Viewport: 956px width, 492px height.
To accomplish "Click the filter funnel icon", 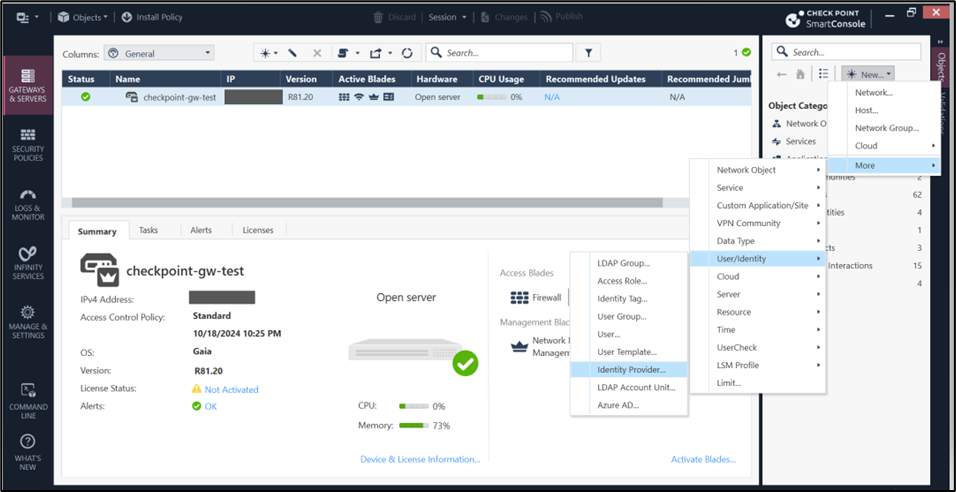I will [x=589, y=53].
